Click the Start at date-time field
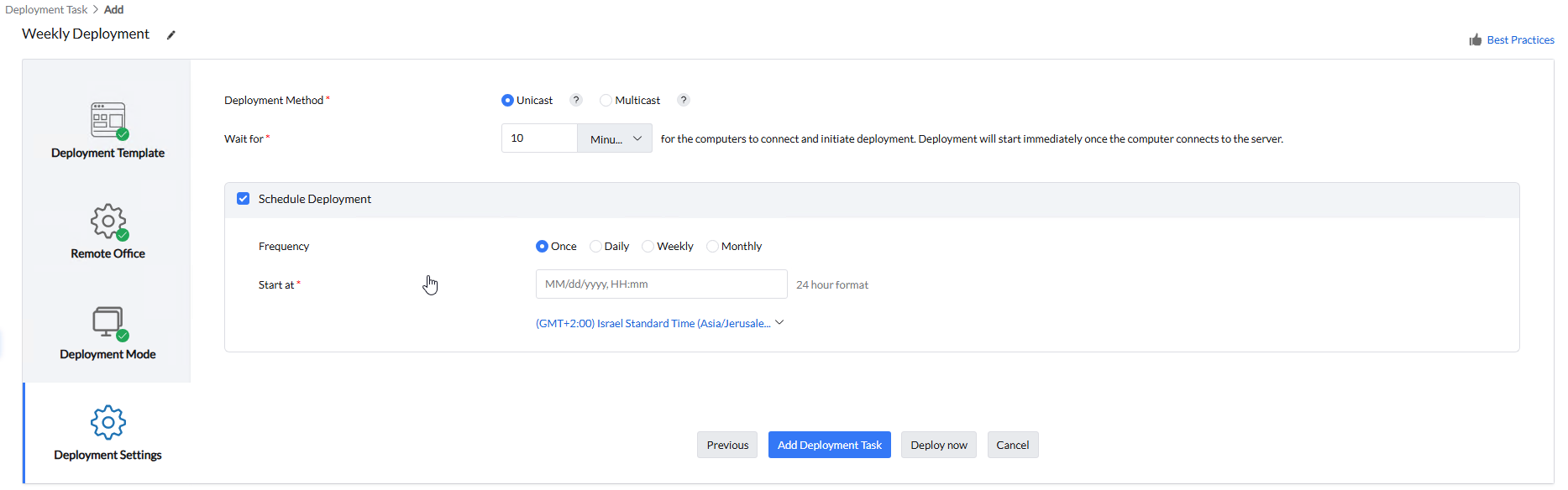 [x=661, y=284]
